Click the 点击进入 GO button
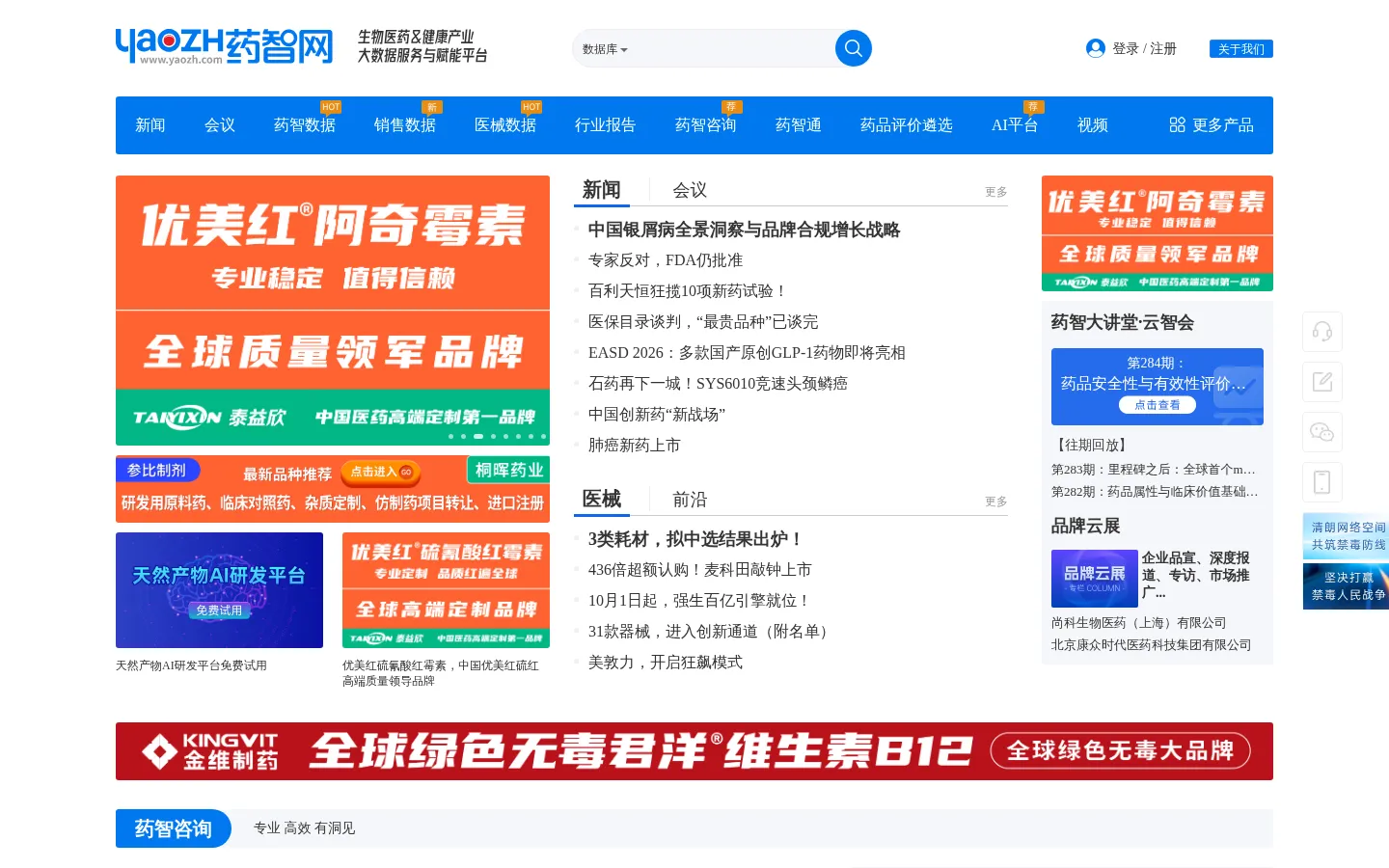 pos(381,472)
